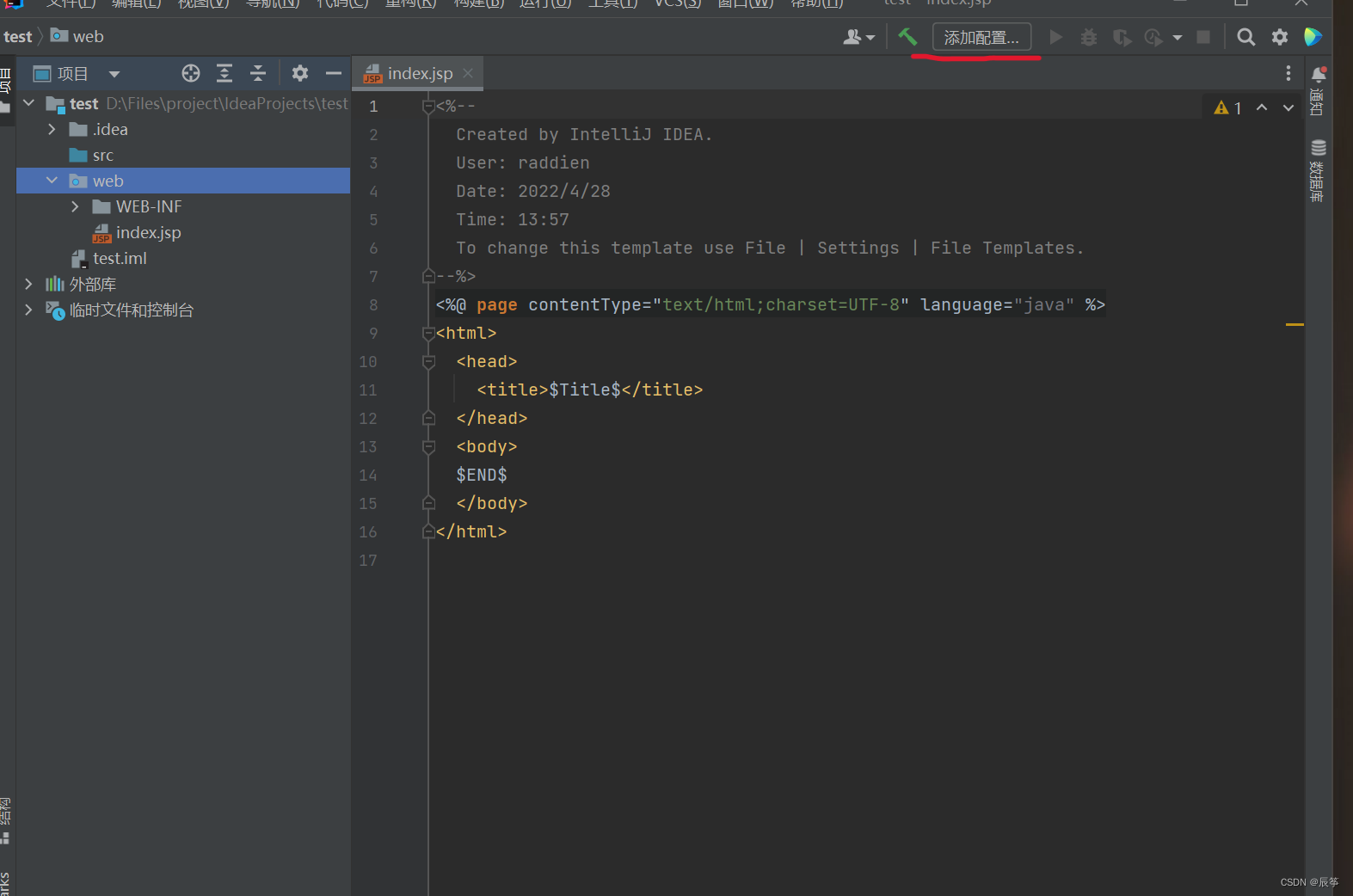This screenshot has width=1353, height=896.
Task: Fold the body tag at line 13
Action: pyautogui.click(x=428, y=446)
